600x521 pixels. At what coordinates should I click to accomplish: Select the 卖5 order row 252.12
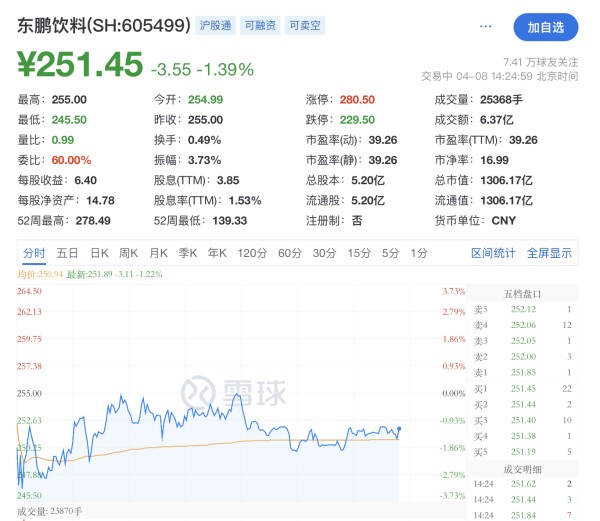pyautogui.click(x=523, y=309)
